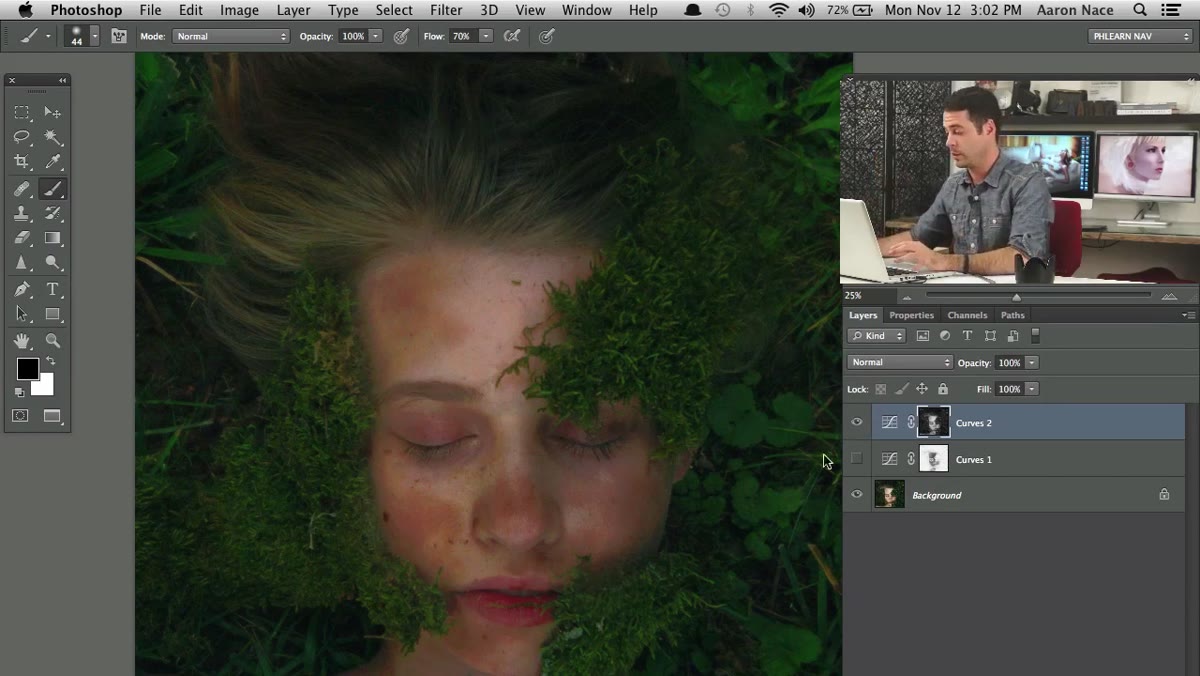Toggle lock image pixels
Screen dimensions: 1200x676
[901, 389]
